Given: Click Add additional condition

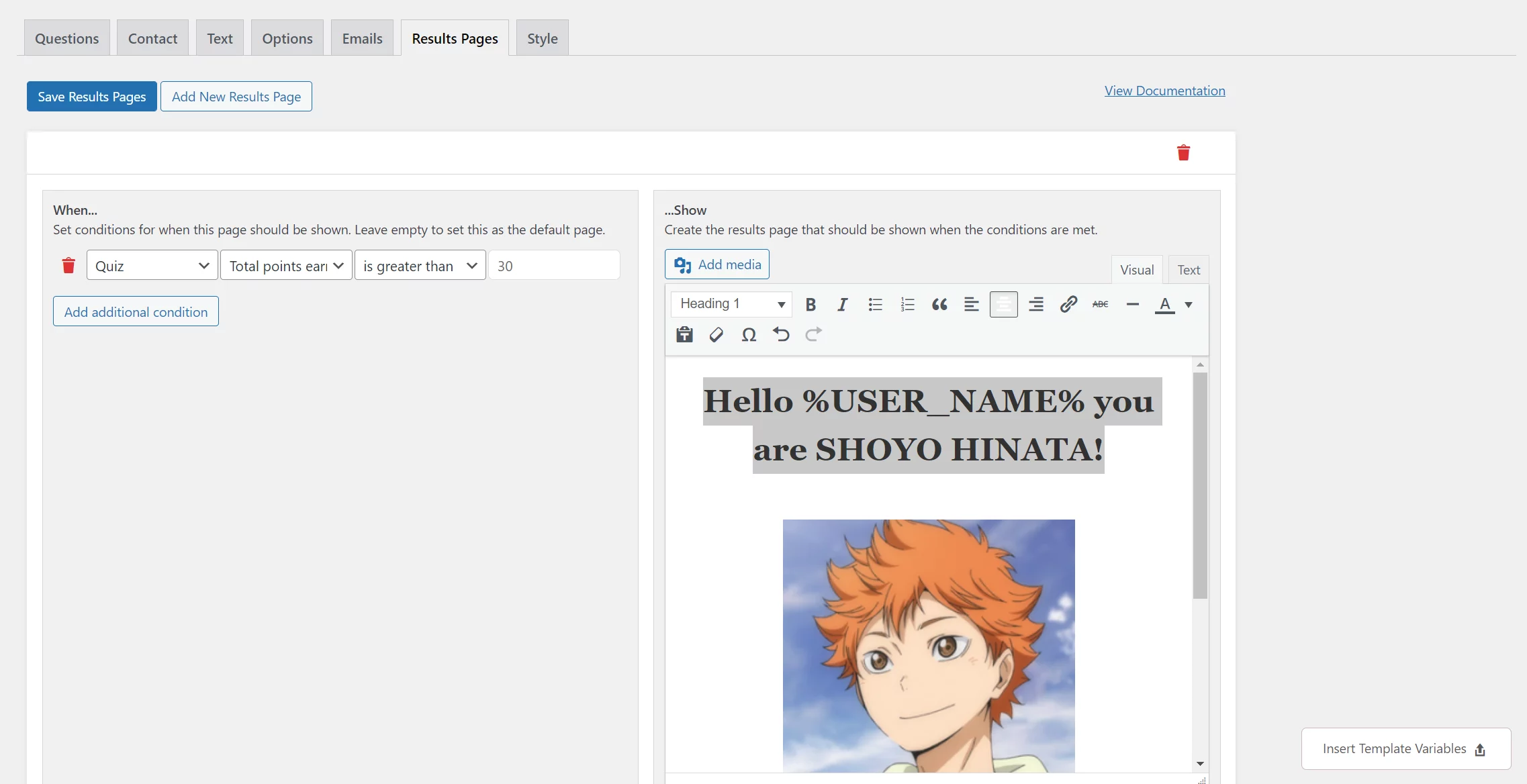Looking at the screenshot, I should [x=136, y=311].
